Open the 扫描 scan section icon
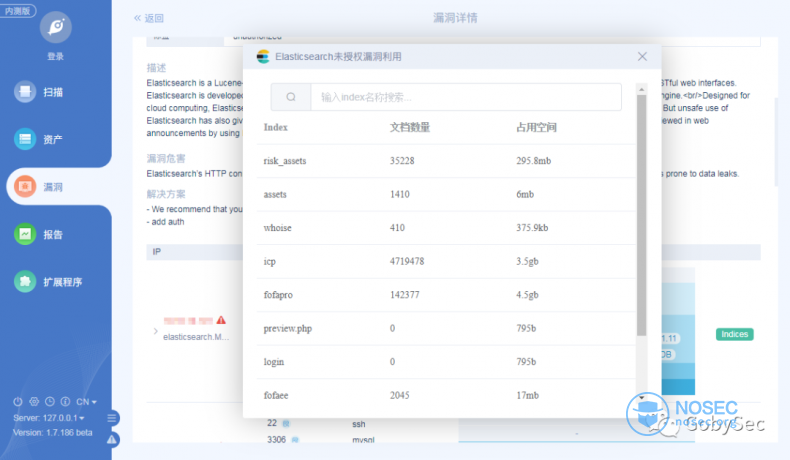Viewport: 790px width, 460px height. pos(25,92)
